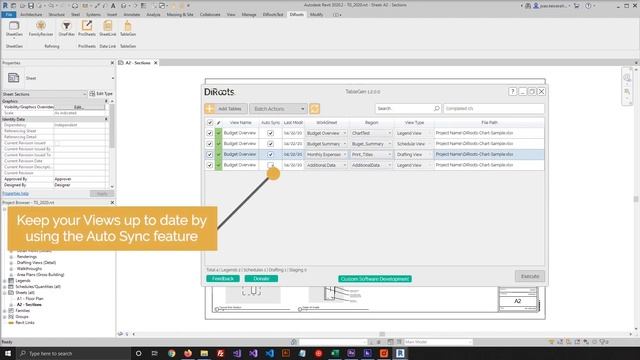Open Windows Start menu
Screen dimensions: 640x360
(x=8, y=353)
